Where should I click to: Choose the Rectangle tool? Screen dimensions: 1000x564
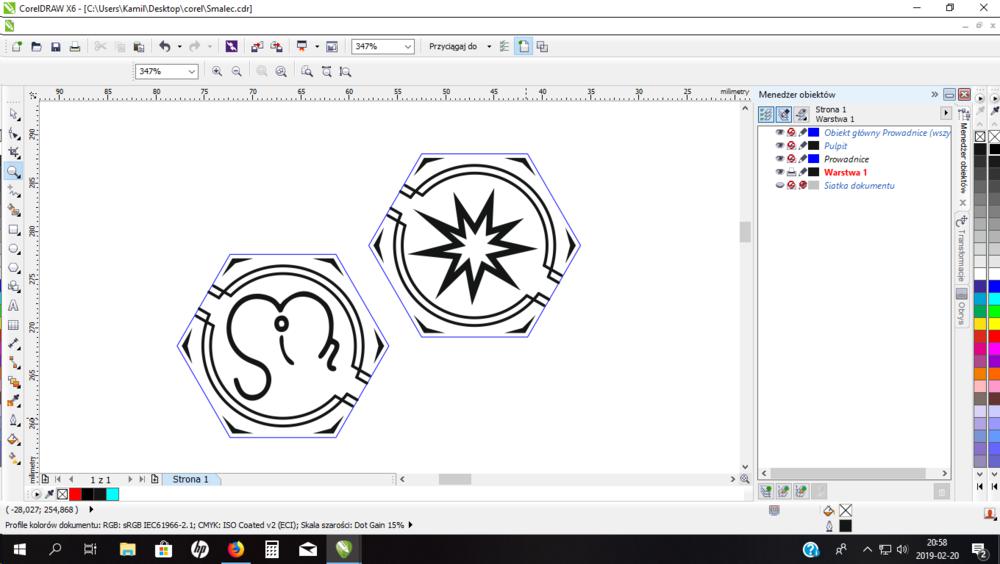tap(13, 229)
